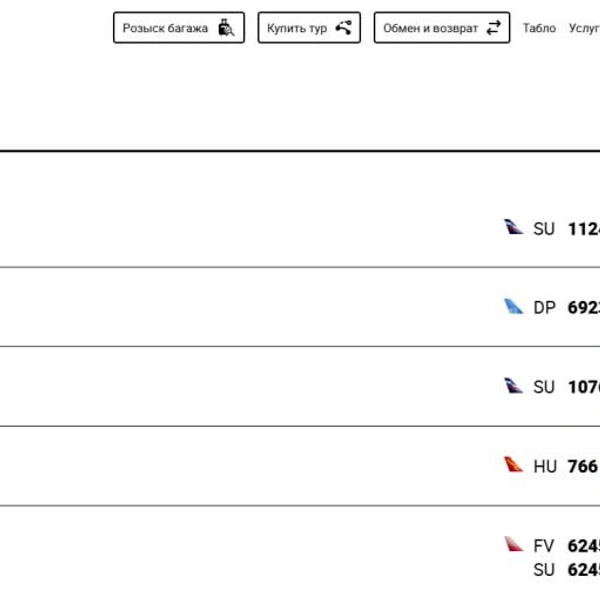Click the share-style icon beside Купить тур

coord(344,28)
